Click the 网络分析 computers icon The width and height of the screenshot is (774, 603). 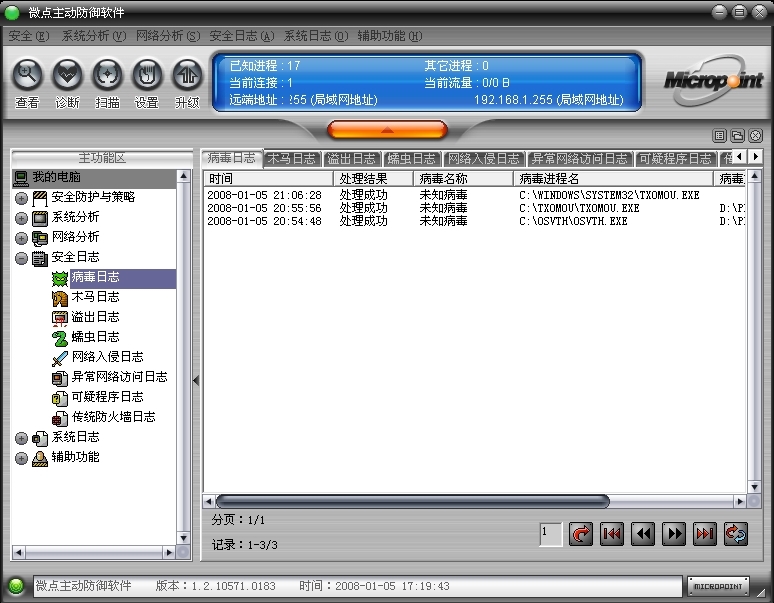click(39, 238)
